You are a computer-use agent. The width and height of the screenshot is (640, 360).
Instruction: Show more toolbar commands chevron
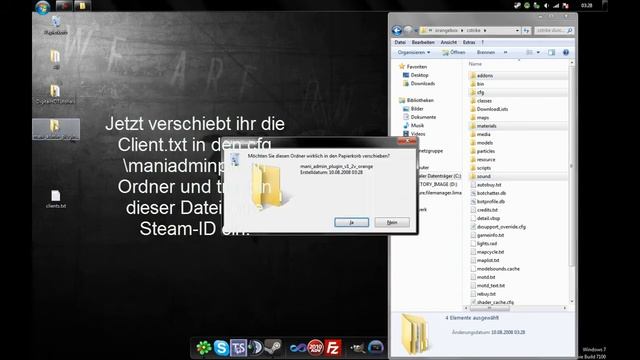505,52
